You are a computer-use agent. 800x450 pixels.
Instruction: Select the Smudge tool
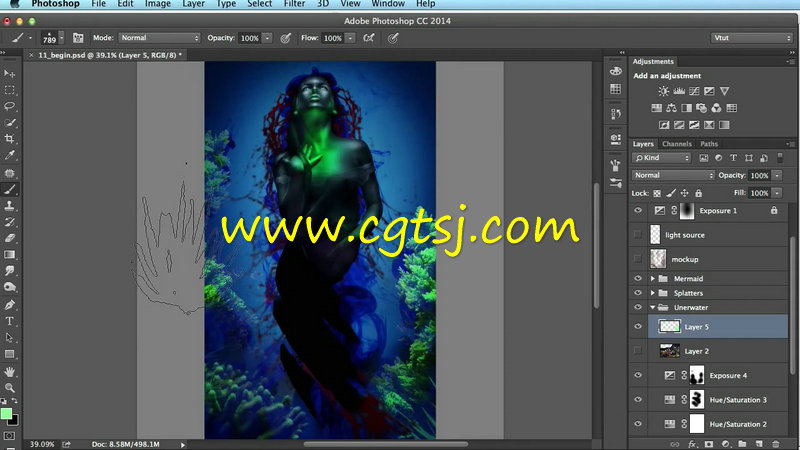pos(9,271)
